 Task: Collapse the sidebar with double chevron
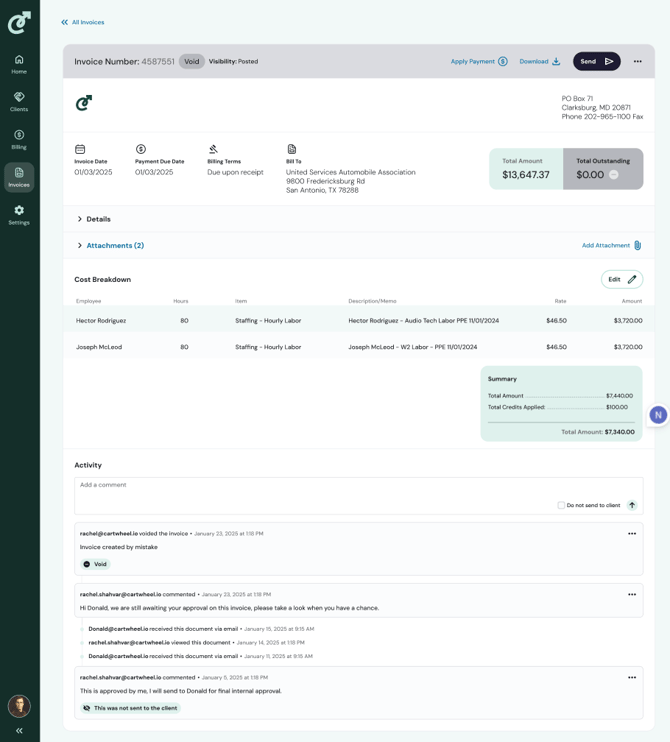(x=19, y=731)
